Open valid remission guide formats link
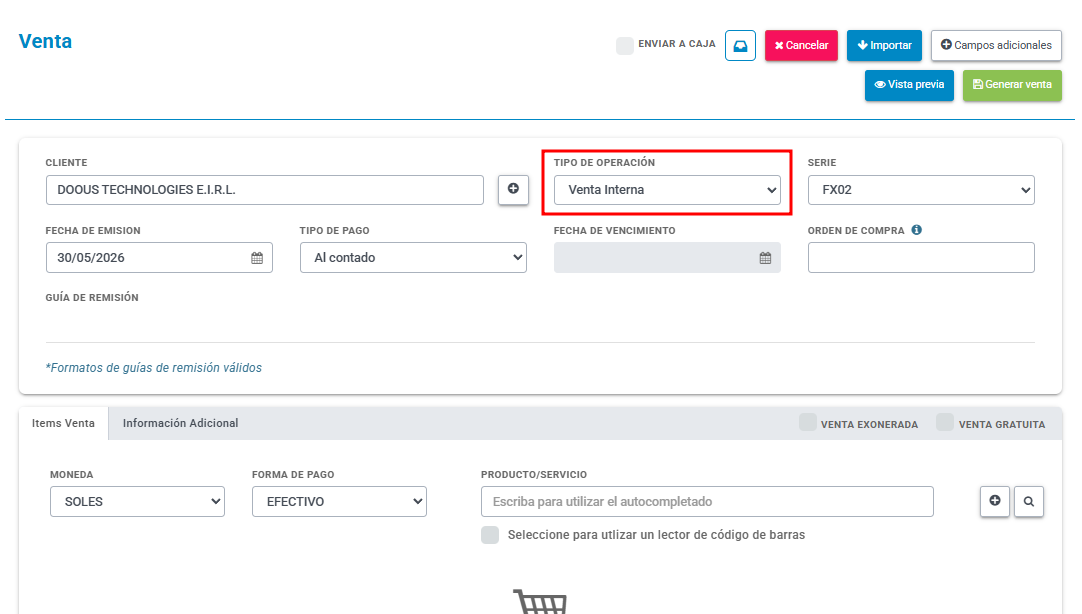The image size is (1082, 614). tap(154, 368)
